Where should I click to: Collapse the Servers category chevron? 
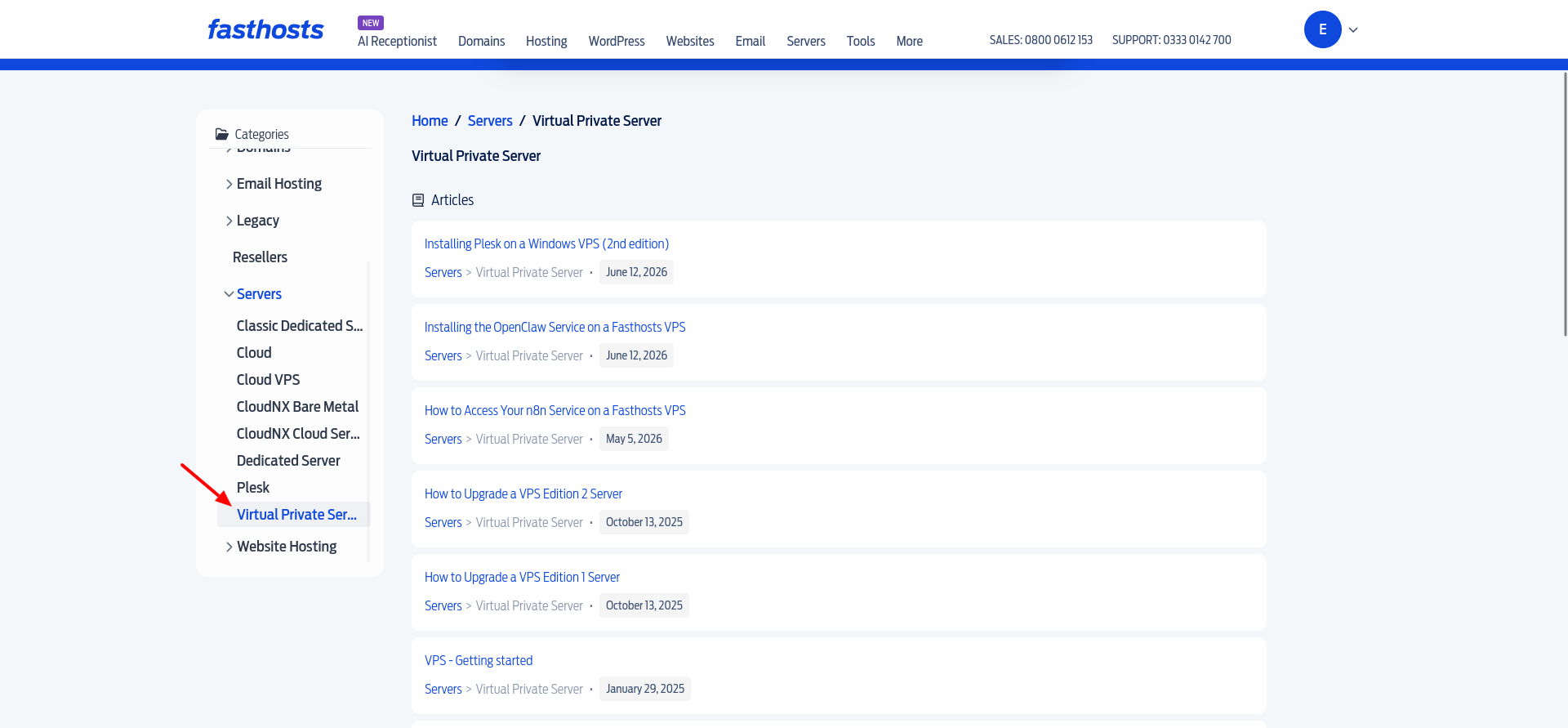[x=229, y=294]
